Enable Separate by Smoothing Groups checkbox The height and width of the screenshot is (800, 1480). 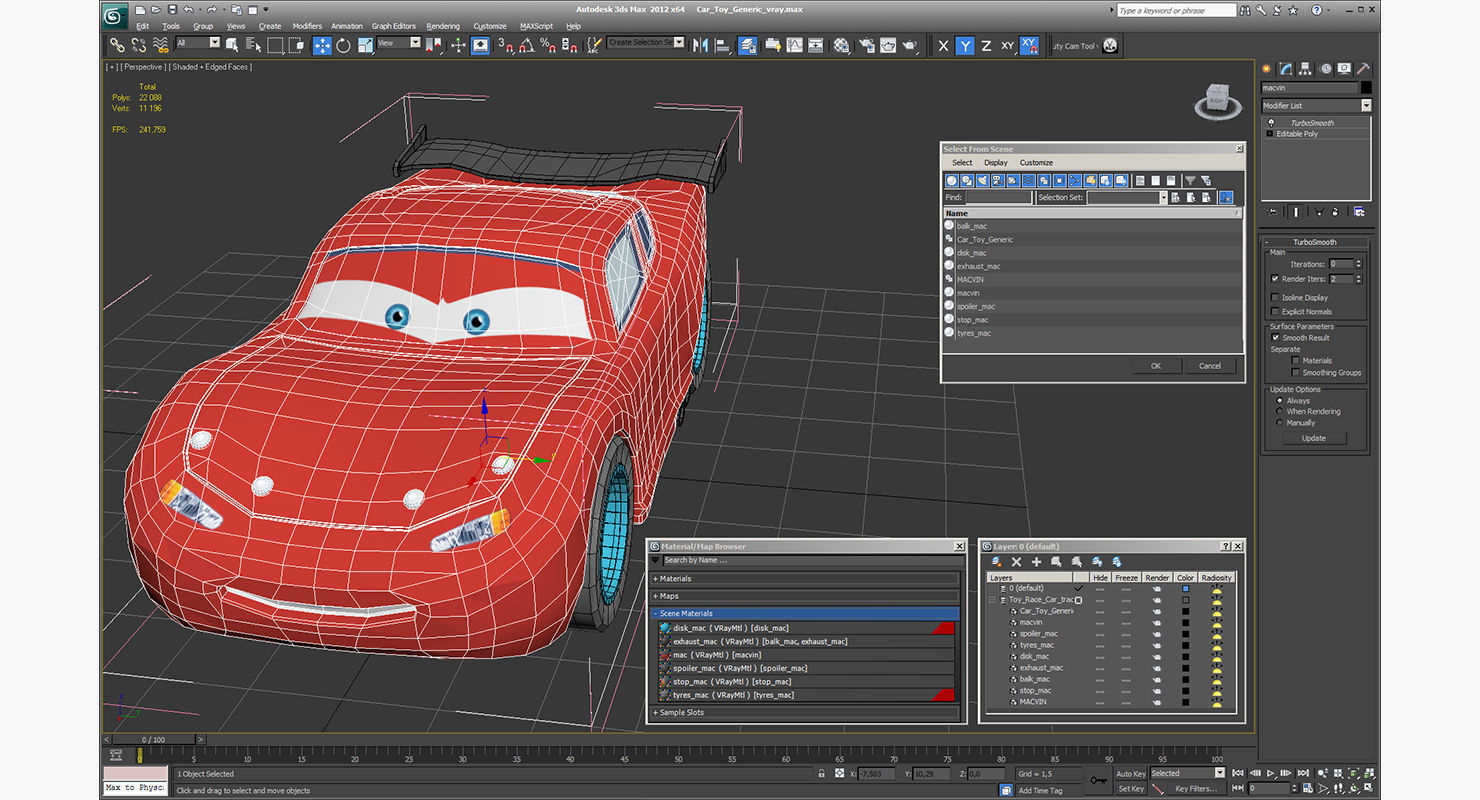pyautogui.click(x=1296, y=372)
